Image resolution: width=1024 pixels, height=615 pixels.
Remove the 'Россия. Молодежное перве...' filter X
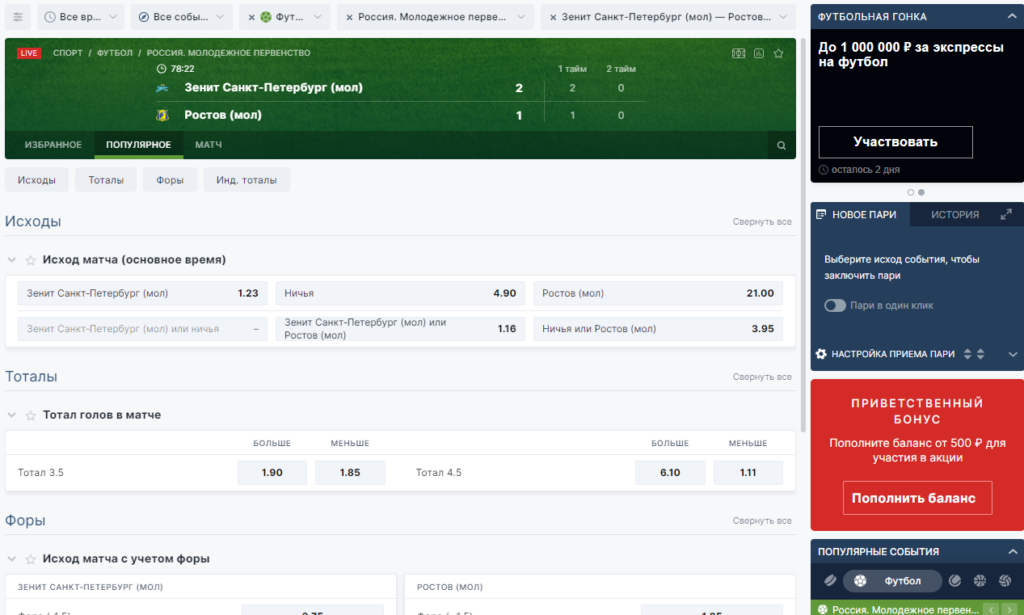tap(349, 18)
